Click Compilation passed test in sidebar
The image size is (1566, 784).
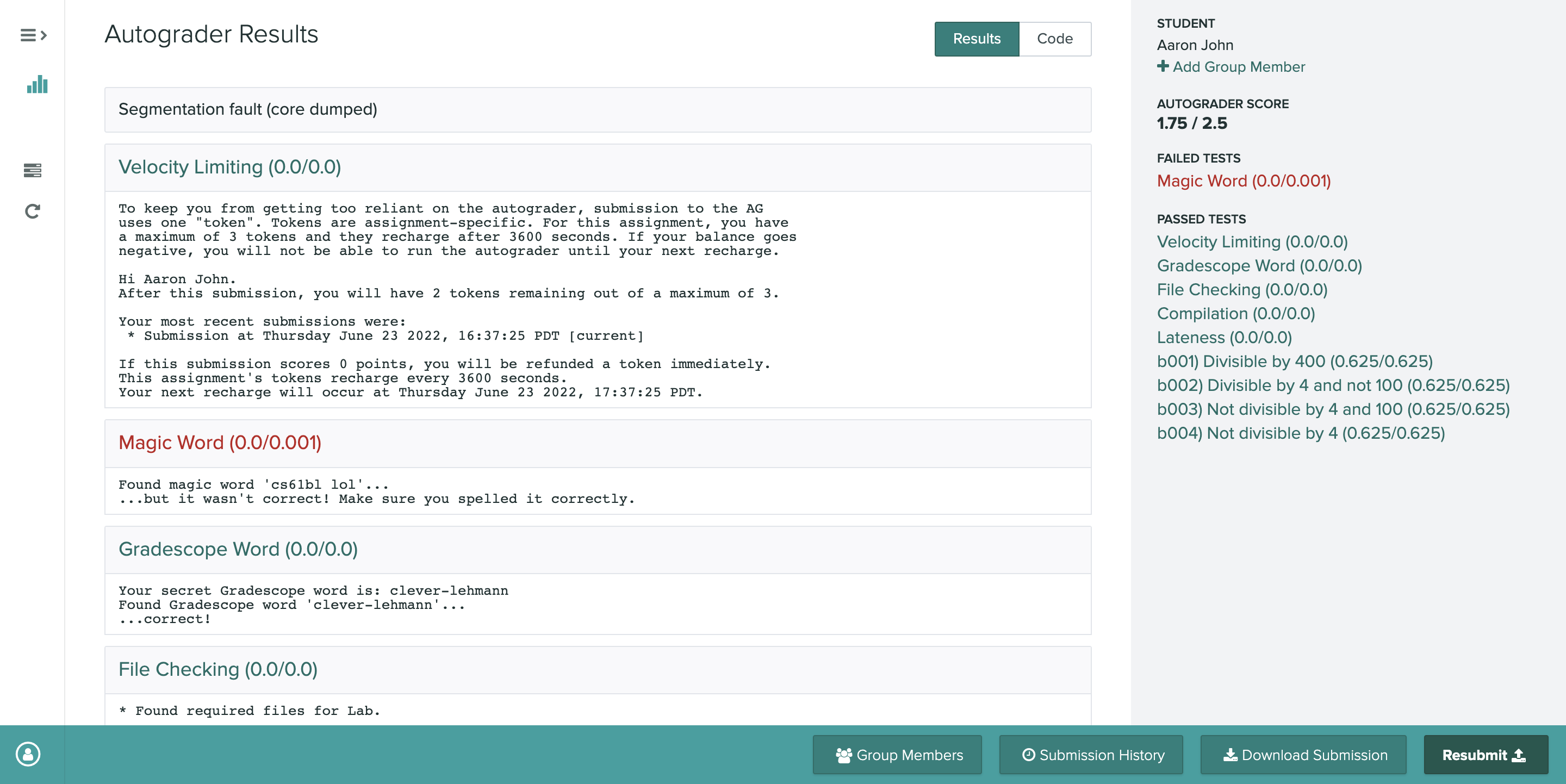pyautogui.click(x=1235, y=314)
